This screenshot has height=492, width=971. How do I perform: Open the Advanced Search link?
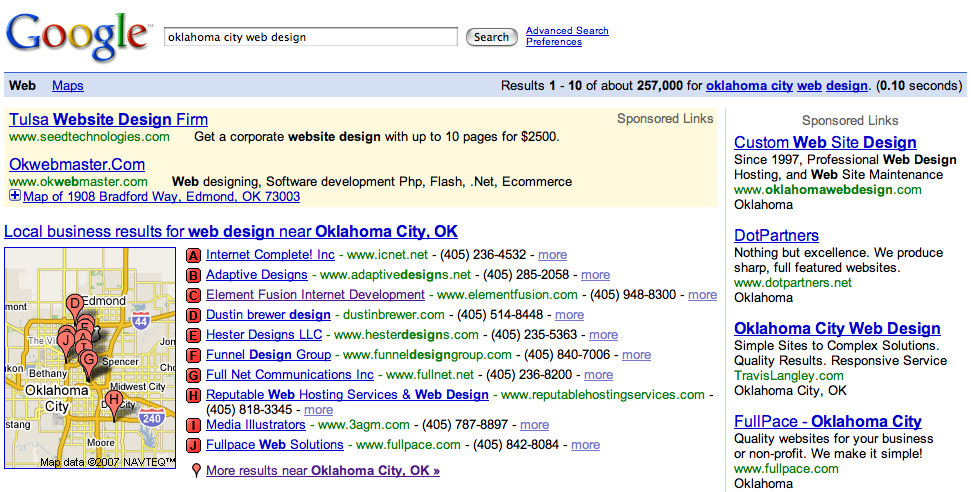pyautogui.click(x=567, y=31)
